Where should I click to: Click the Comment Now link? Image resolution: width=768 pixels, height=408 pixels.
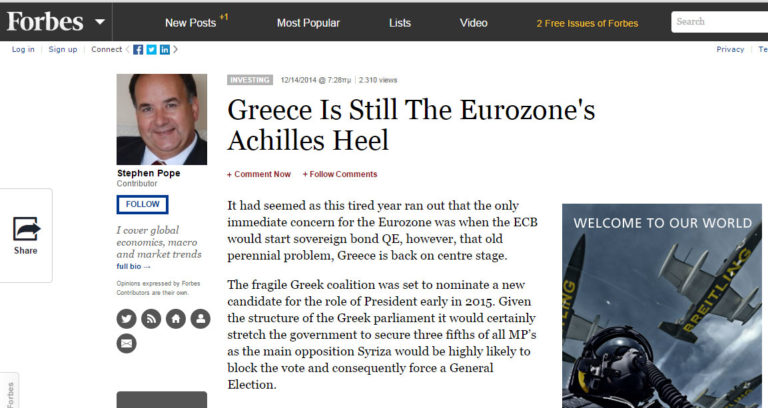(260, 174)
